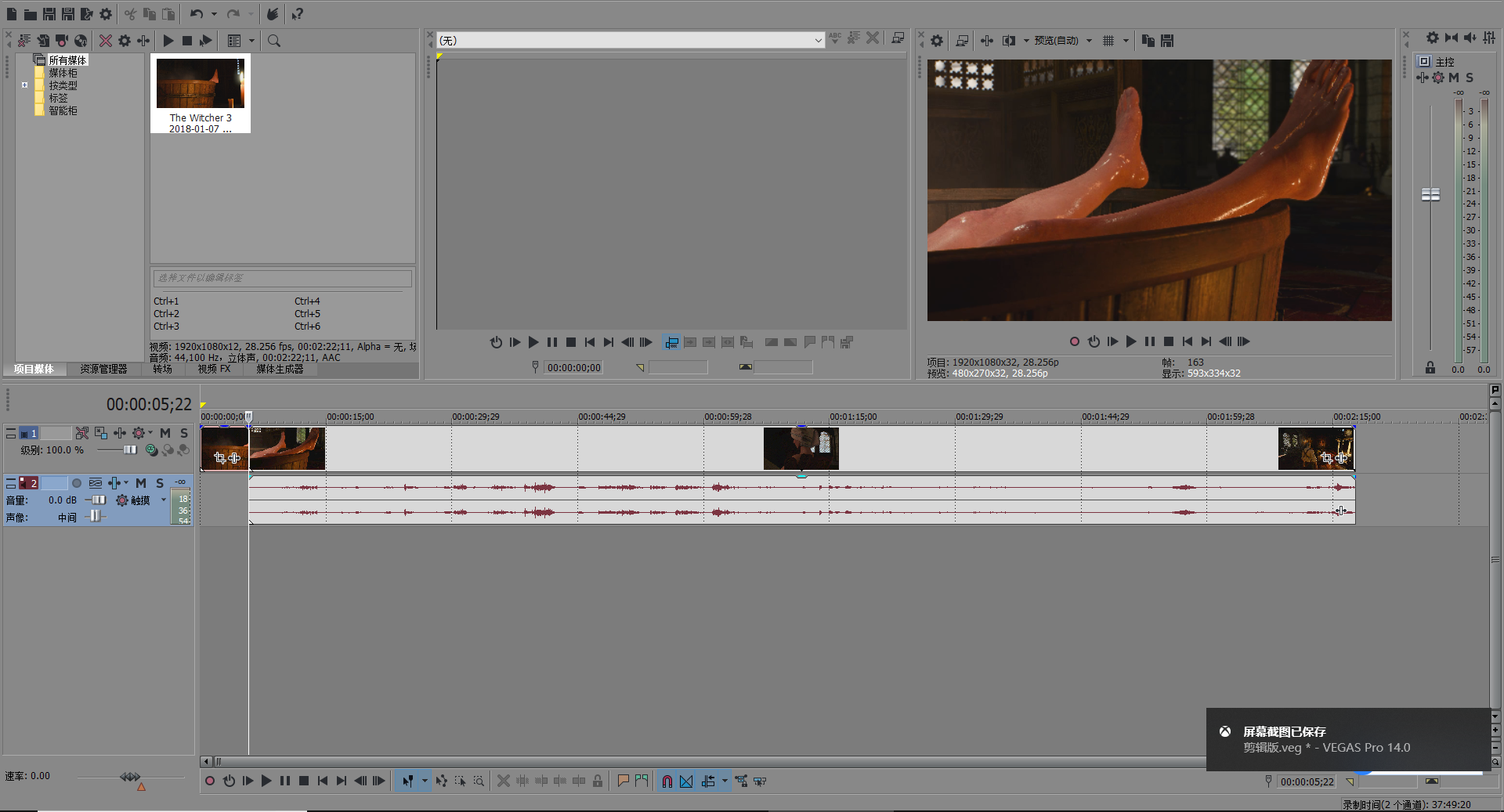Remove selected media with the red X icon
The width and height of the screenshot is (1504, 812).
click(x=106, y=41)
